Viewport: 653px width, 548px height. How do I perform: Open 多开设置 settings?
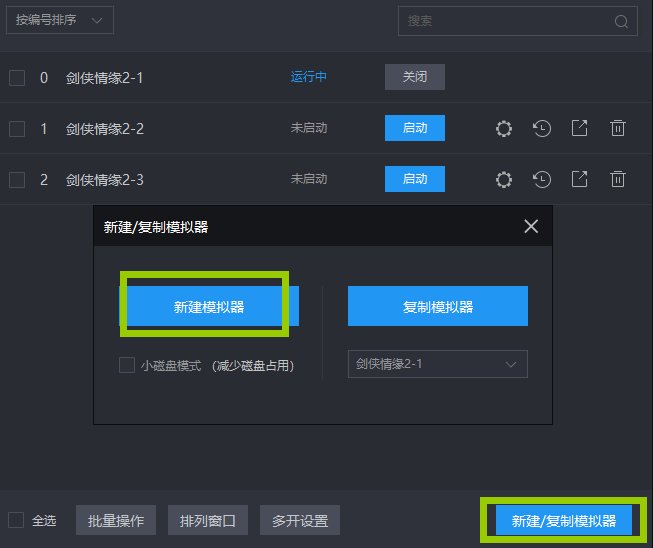click(x=300, y=520)
